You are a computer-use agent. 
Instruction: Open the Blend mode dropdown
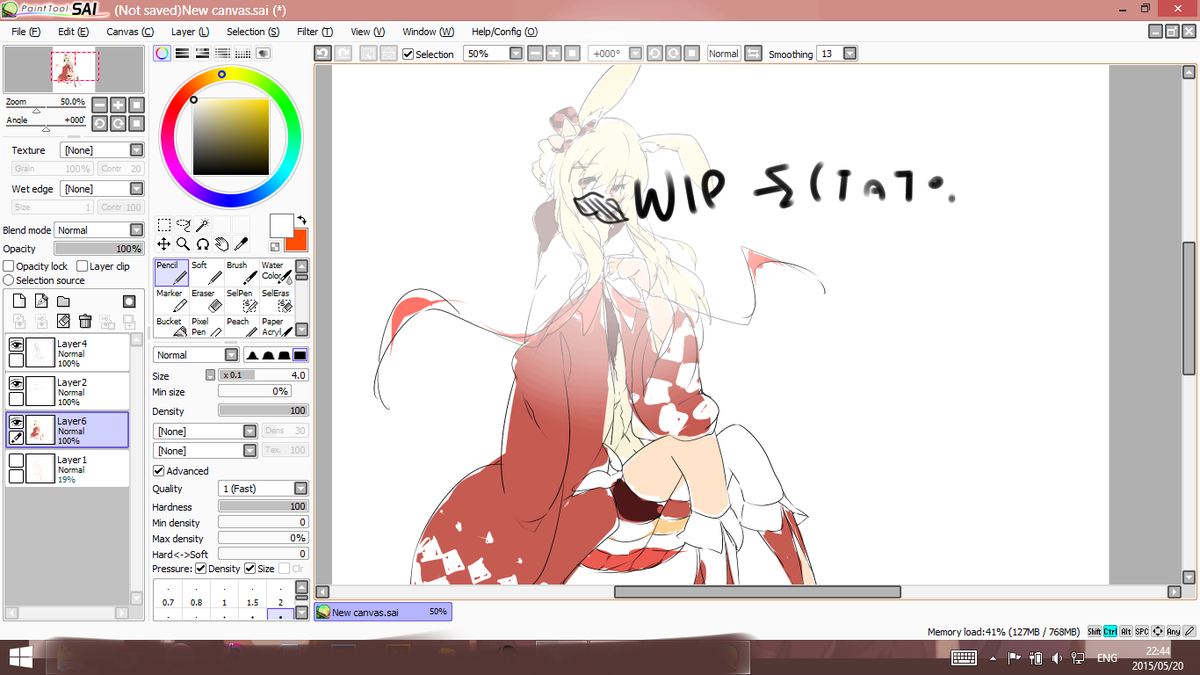[x=99, y=230]
